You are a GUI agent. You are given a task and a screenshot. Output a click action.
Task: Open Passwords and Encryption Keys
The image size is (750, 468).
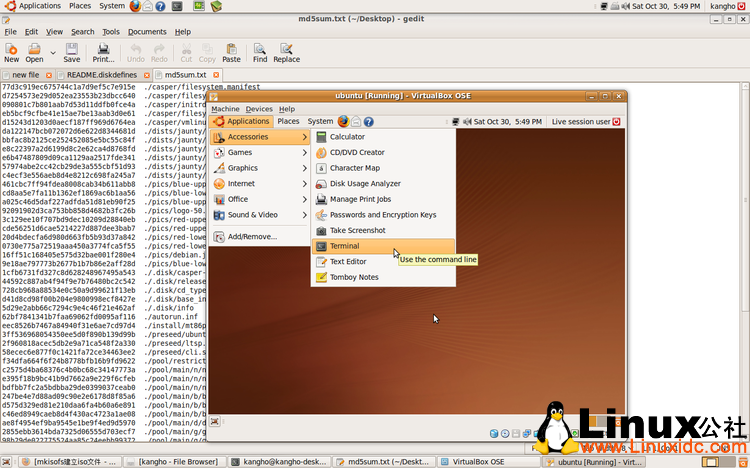tap(383, 215)
